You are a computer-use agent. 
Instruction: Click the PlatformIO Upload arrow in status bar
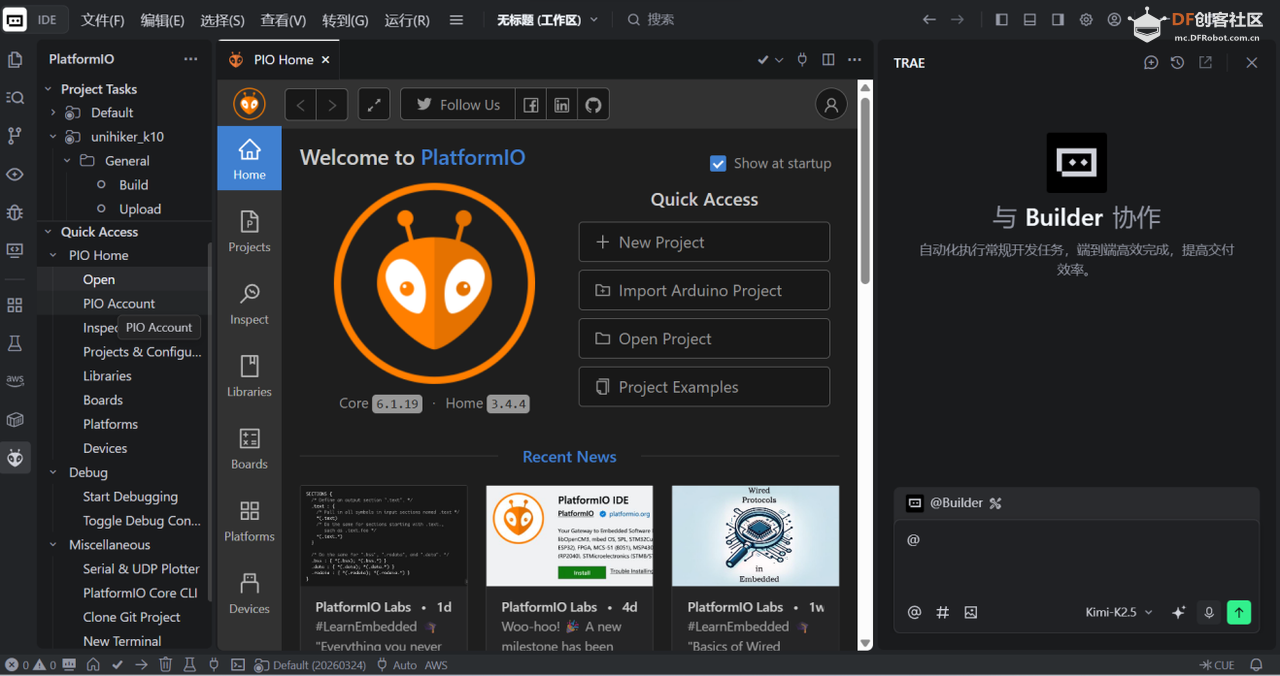(141, 664)
